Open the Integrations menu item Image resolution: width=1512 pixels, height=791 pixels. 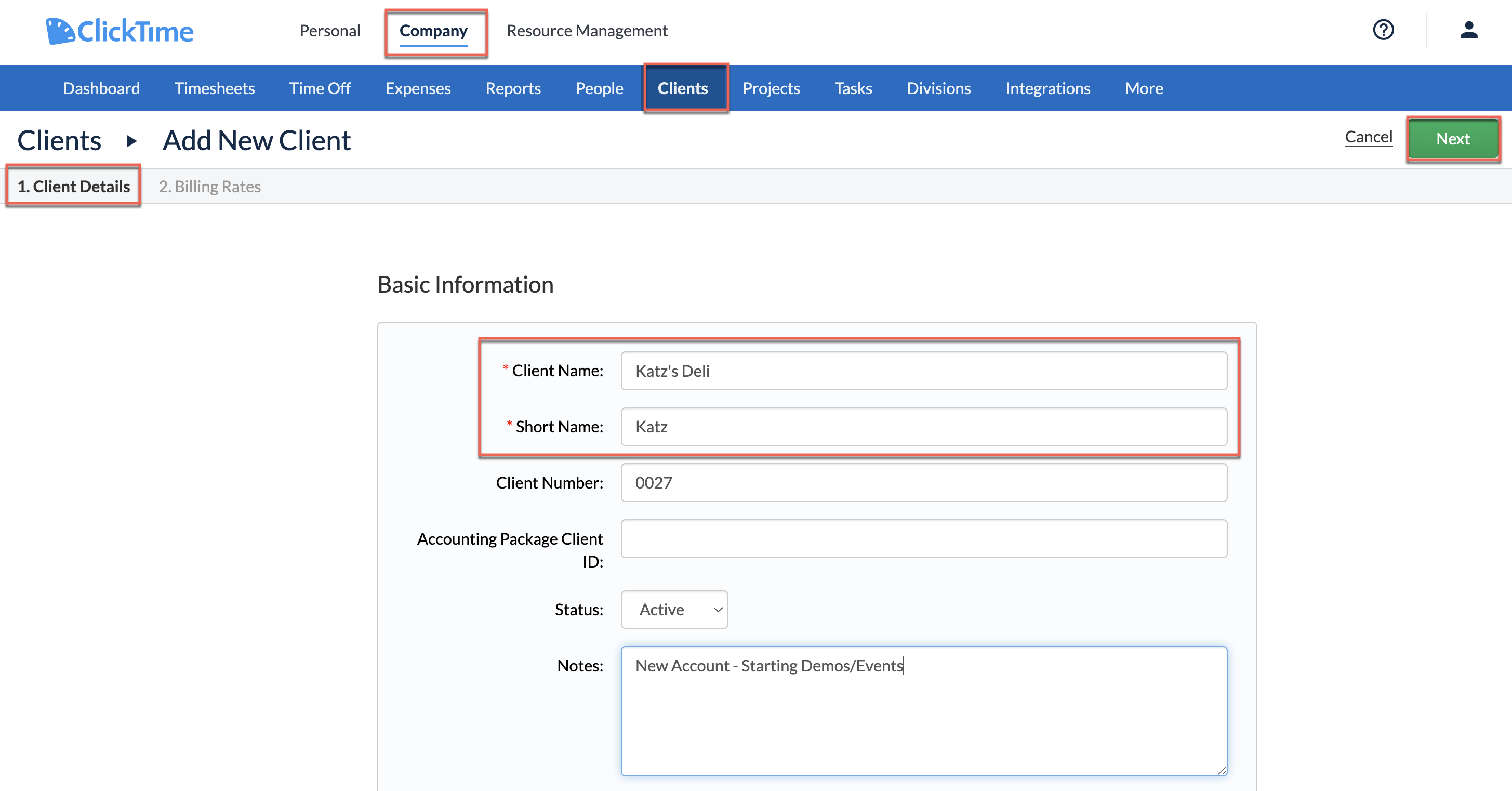pos(1047,89)
